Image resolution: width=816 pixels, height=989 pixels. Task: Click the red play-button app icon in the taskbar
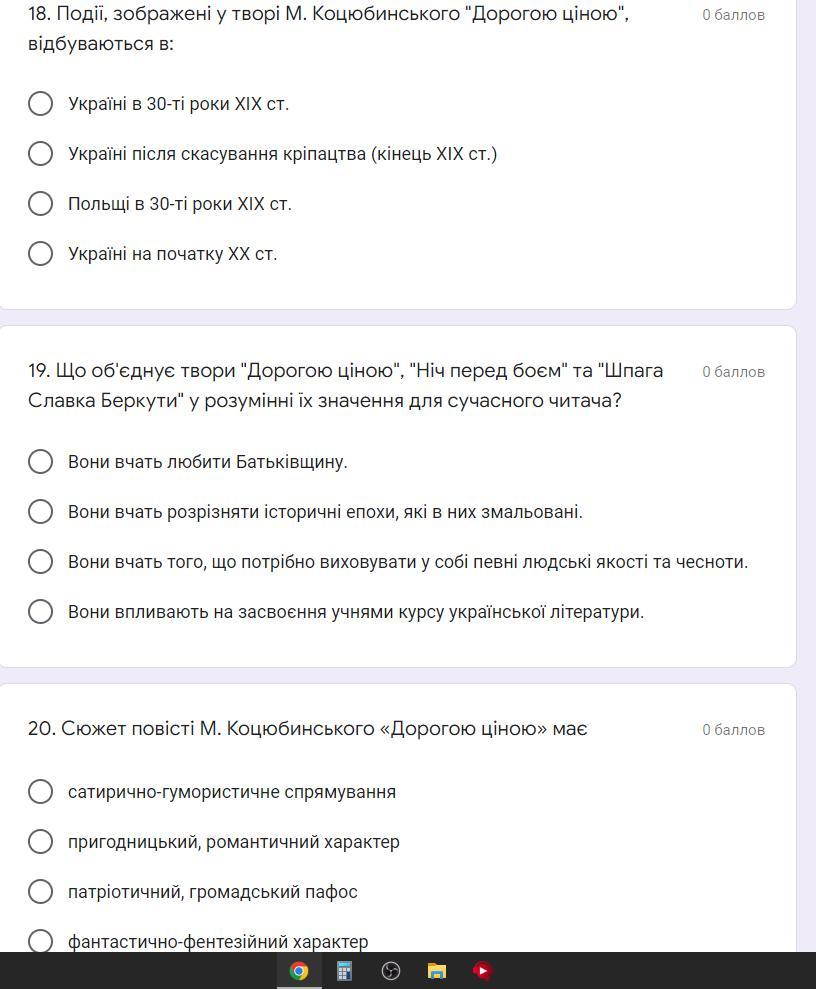click(483, 971)
